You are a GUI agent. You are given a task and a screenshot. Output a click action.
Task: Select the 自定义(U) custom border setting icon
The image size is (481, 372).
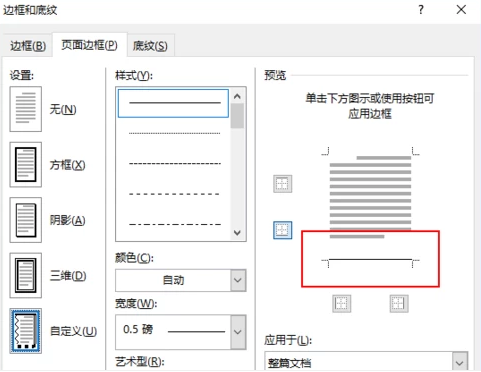(26, 331)
